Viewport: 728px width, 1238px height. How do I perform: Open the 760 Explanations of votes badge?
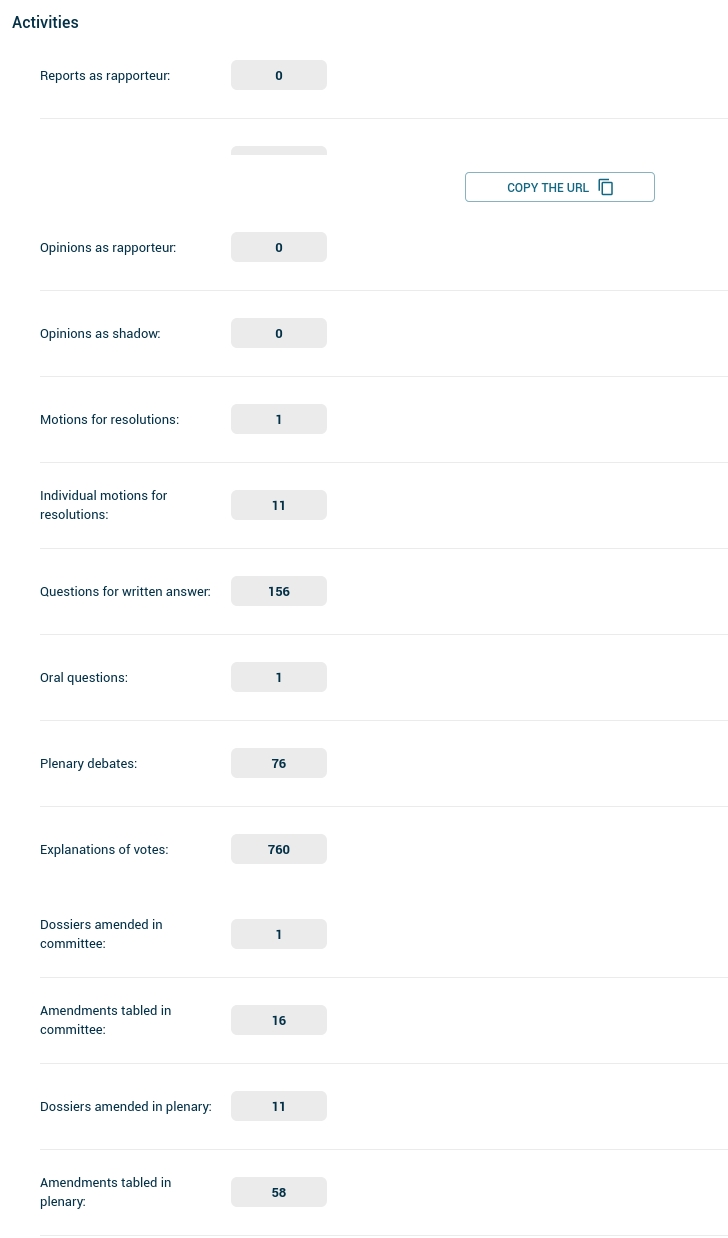[279, 849]
